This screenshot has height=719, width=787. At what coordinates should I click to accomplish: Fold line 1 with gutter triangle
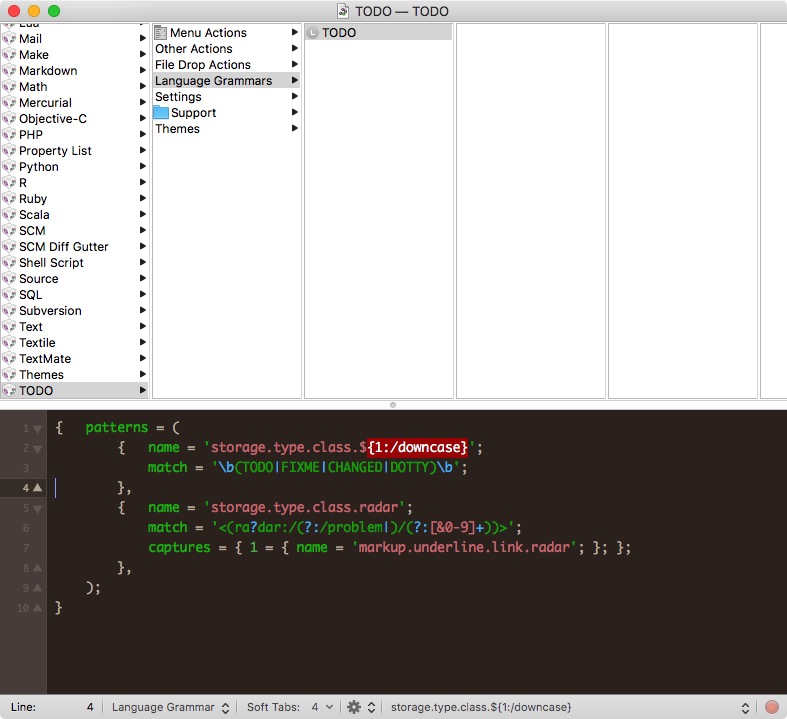coord(38,429)
